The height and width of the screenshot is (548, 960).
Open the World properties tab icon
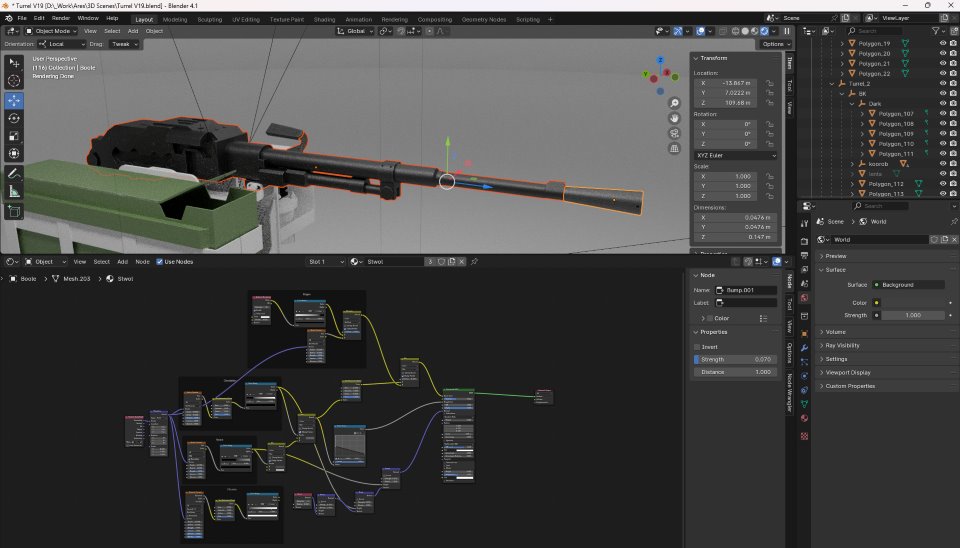click(804, 298)
